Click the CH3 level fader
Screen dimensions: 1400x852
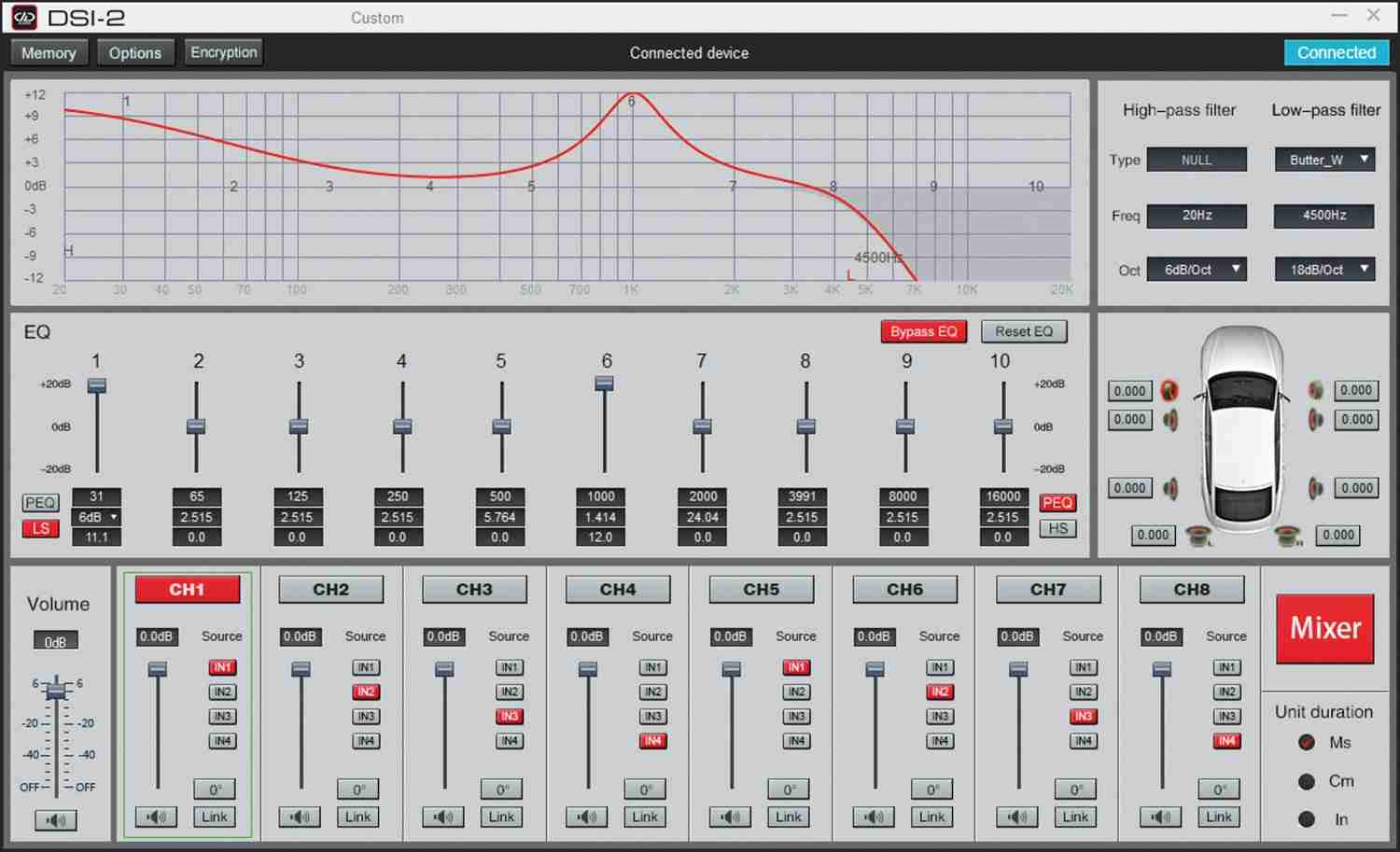coord(444,669)
